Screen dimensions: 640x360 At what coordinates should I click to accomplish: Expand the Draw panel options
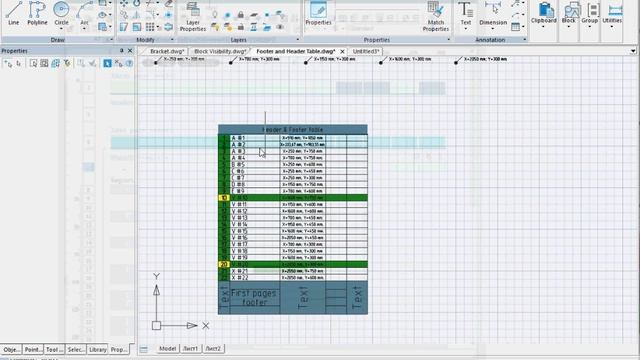111,40
